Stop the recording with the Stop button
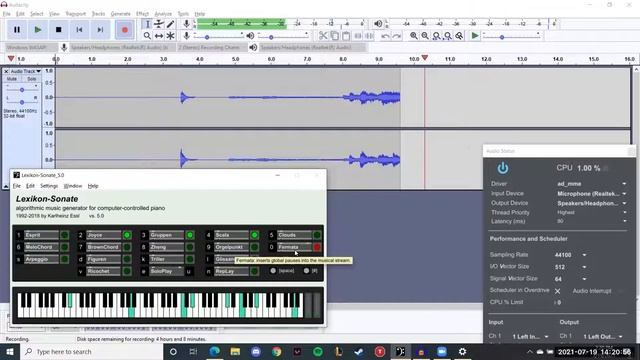The width and height of the screenshot is (640, 360). (x=58, y=30)
